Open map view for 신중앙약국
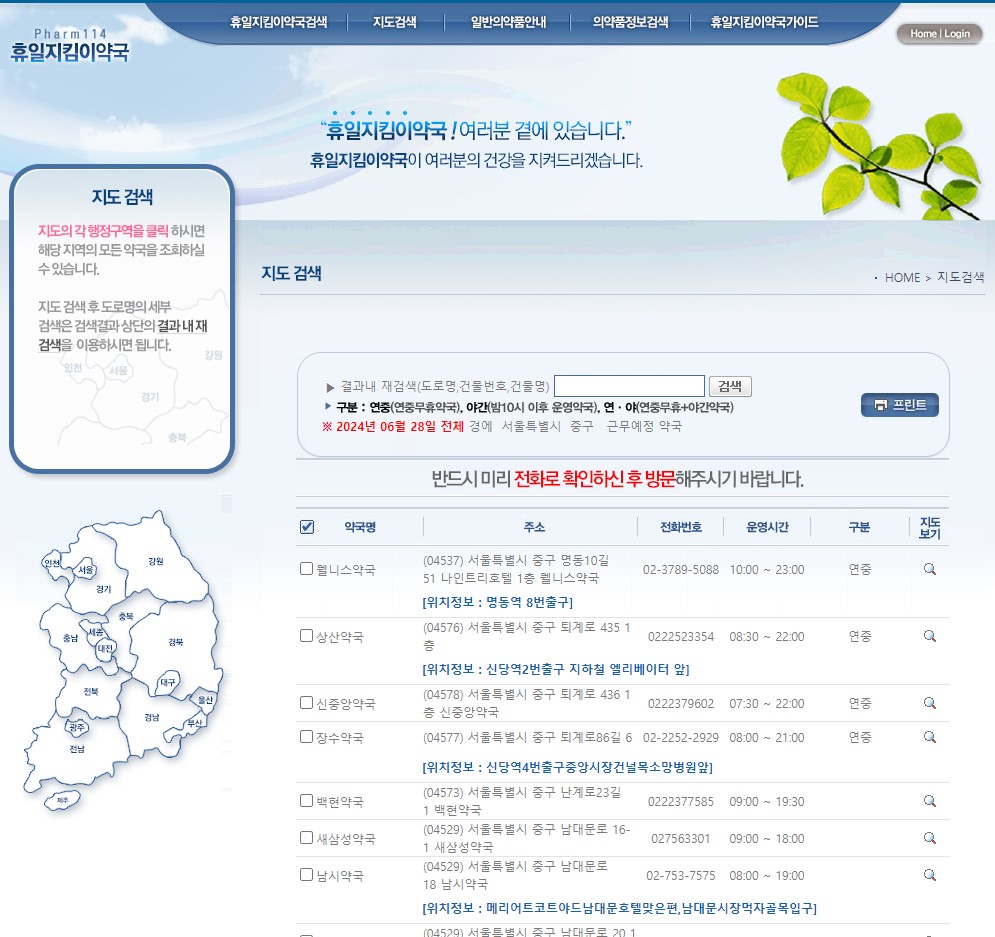The image size is (995, 937). 929,702
